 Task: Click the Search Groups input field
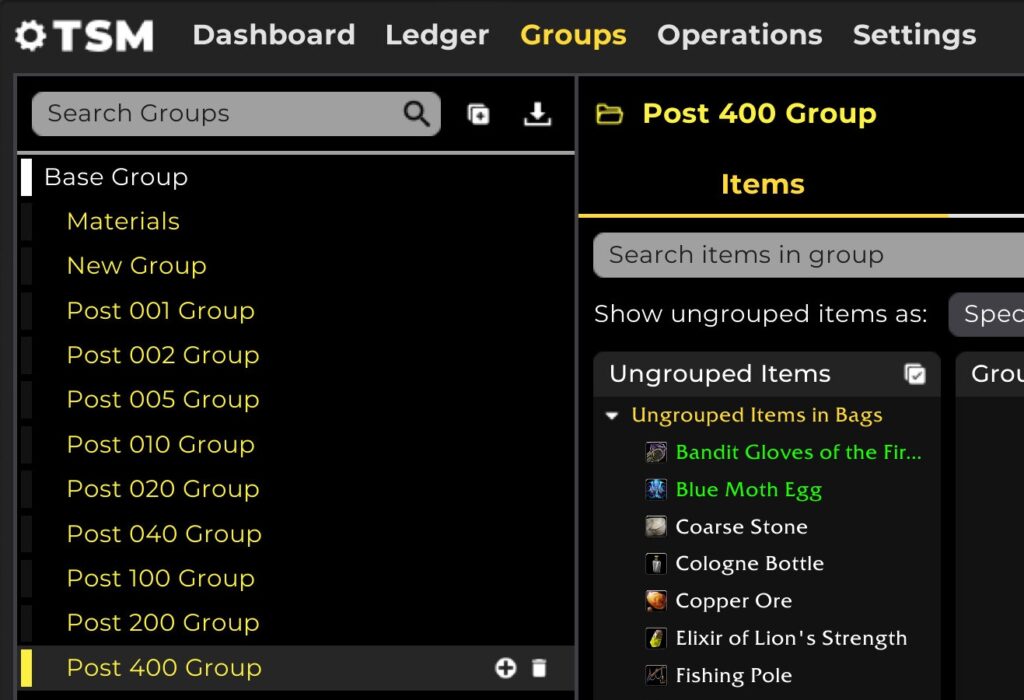pyautogui.click(x=220, y=114)
